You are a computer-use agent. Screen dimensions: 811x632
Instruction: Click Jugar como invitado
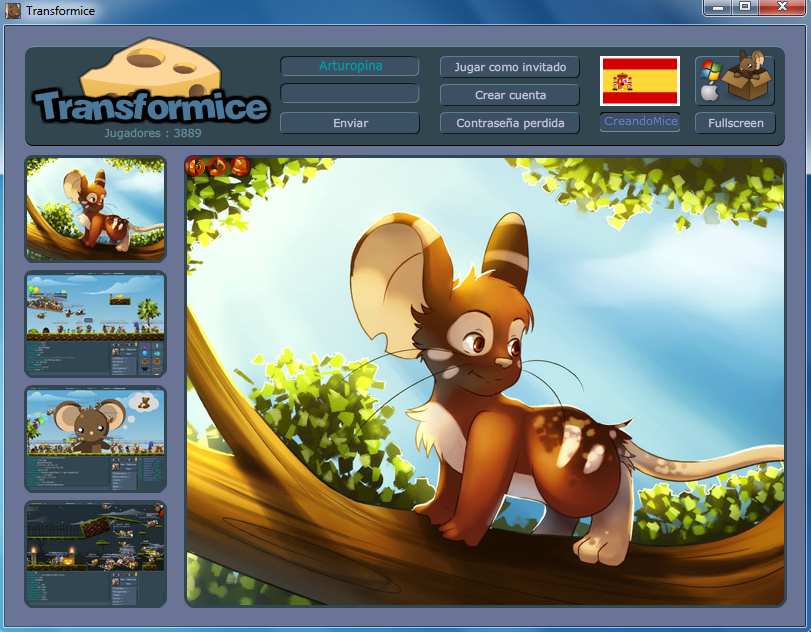pos(509,67)
